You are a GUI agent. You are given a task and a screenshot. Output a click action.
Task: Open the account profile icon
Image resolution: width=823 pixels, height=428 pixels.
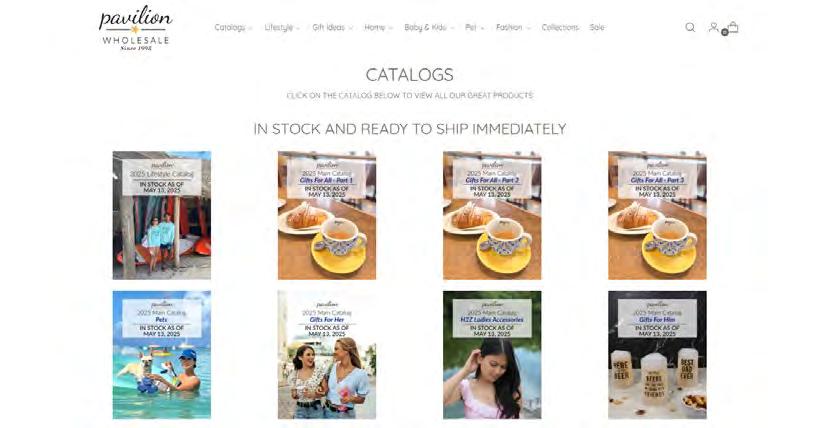(x=713, y=27)
